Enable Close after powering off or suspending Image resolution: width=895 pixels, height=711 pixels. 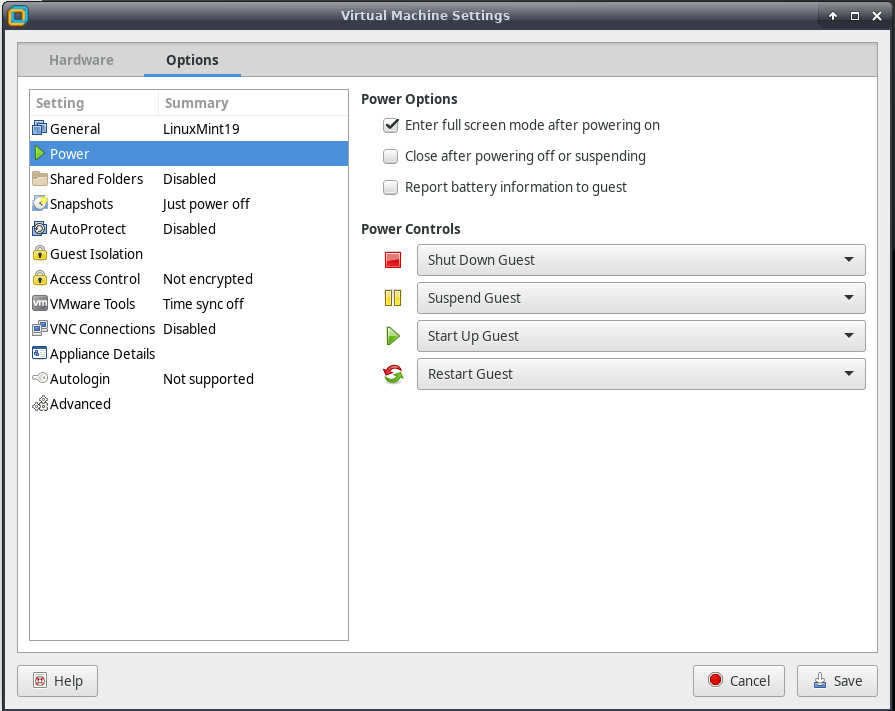point(391,157)
